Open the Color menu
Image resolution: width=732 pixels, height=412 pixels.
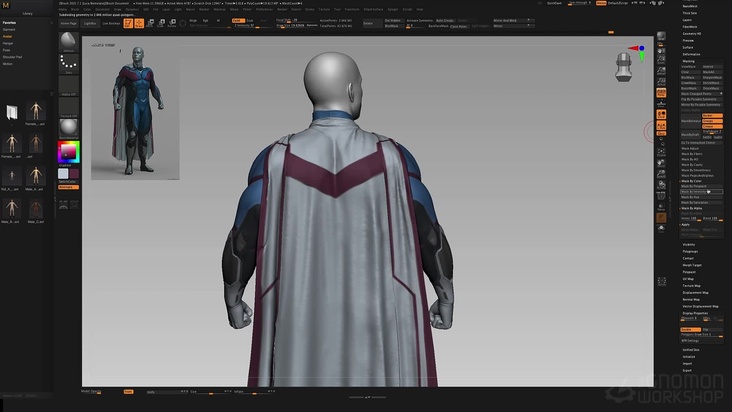point(87,9)
